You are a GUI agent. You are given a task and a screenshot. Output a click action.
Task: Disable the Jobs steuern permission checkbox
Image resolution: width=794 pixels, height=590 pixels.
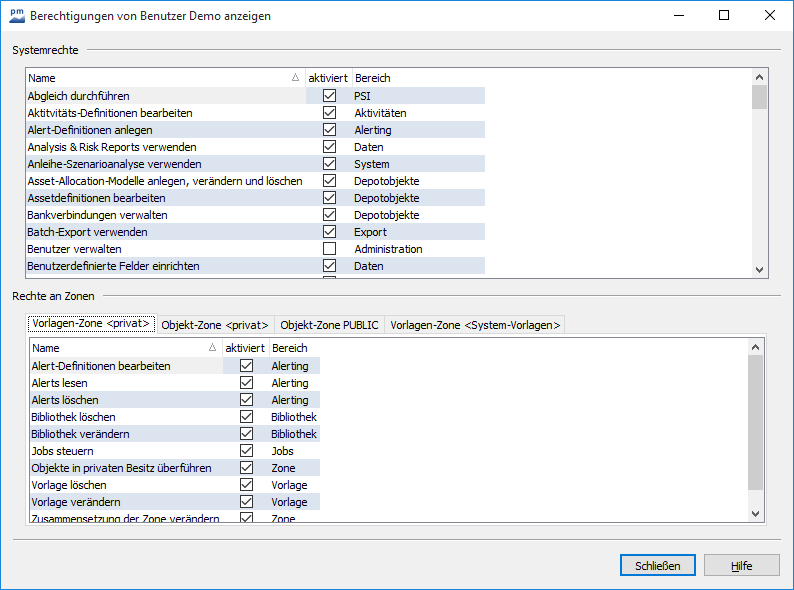246,451
